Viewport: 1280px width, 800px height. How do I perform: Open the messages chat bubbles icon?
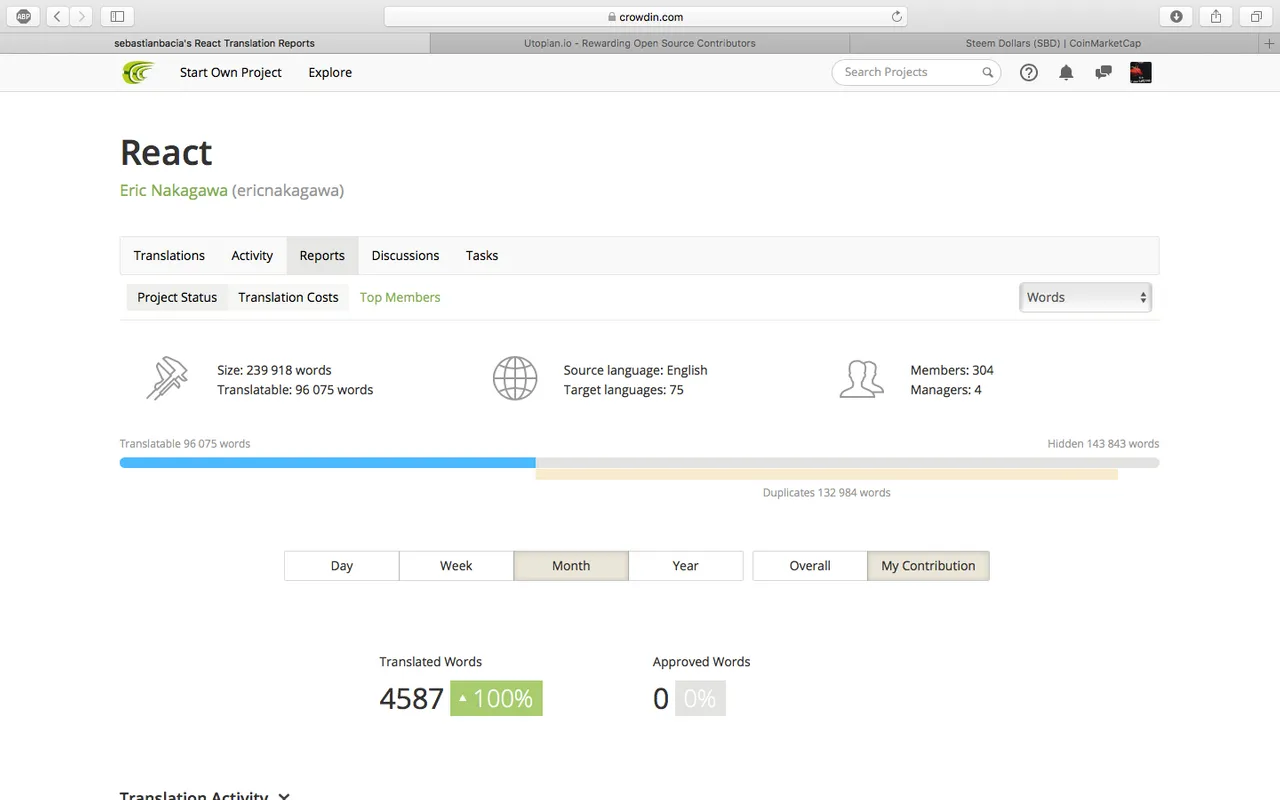[1103, 72]
